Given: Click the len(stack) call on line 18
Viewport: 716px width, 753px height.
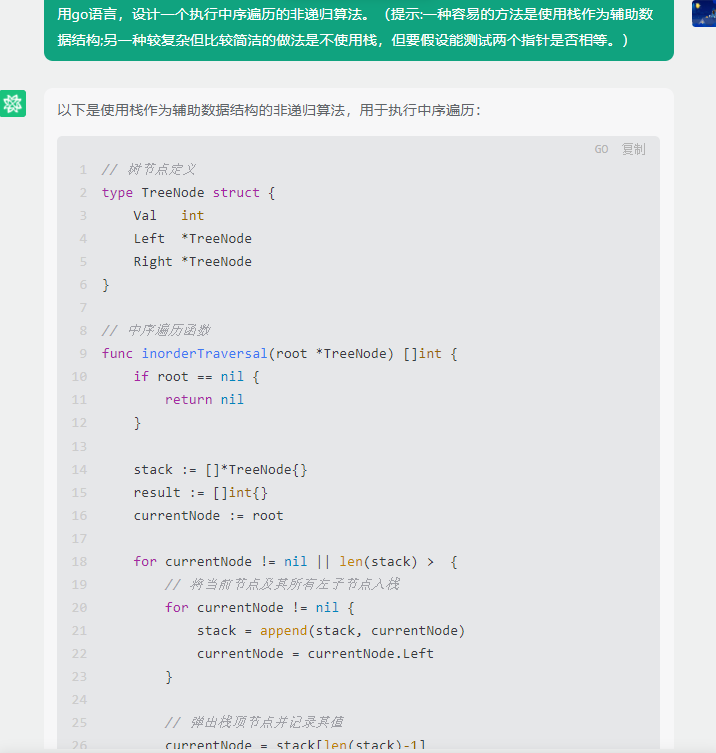Looking at the screenshot, I should [x=378, y=561].
